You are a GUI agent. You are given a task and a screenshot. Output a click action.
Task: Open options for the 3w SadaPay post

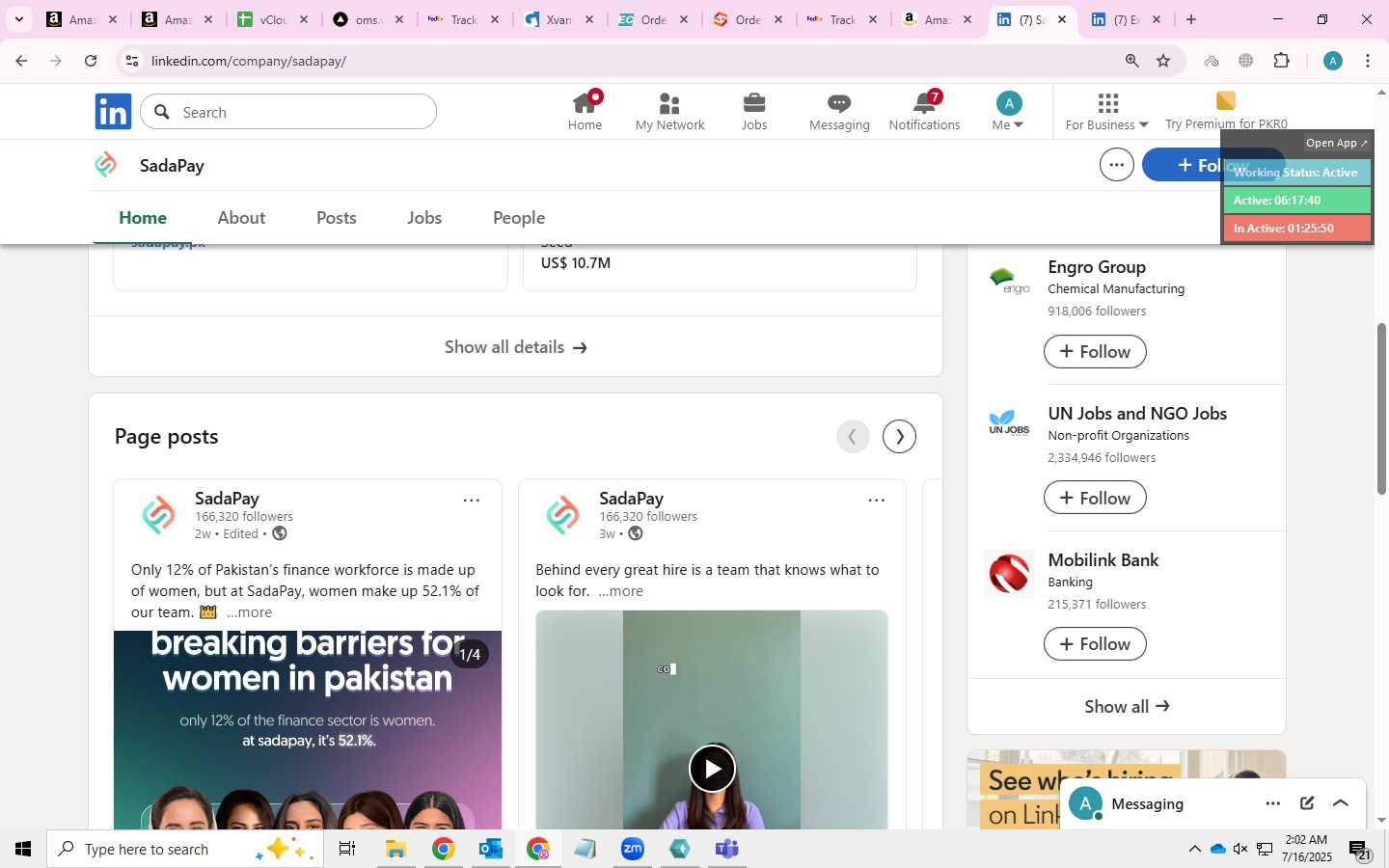tap(876, 501)
